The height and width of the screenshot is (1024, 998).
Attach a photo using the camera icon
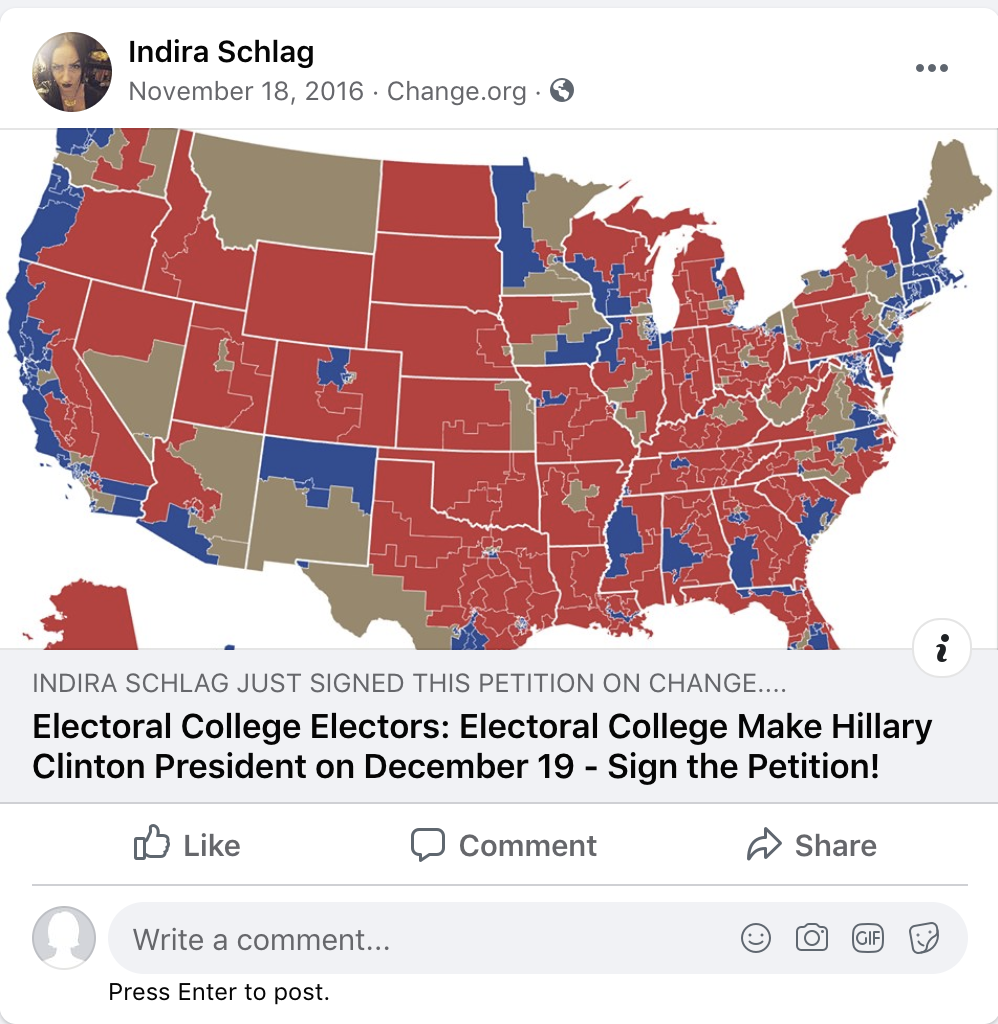pos(812,938)
